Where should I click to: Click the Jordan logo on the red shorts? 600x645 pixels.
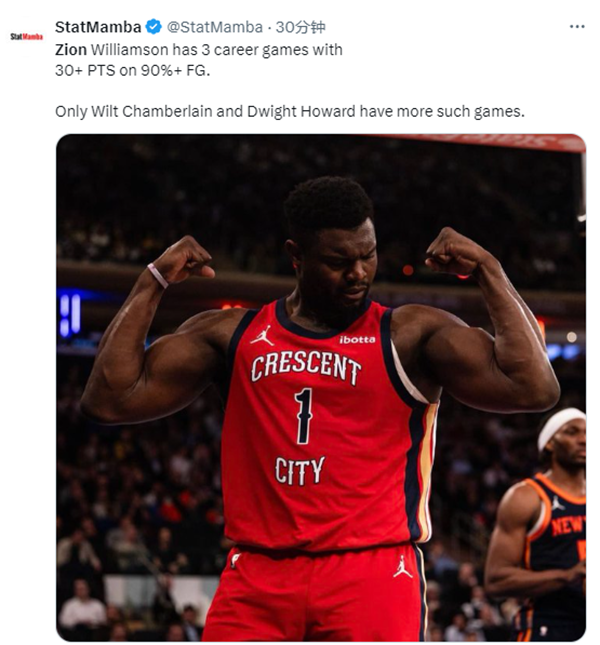click(x=402, y=566)
